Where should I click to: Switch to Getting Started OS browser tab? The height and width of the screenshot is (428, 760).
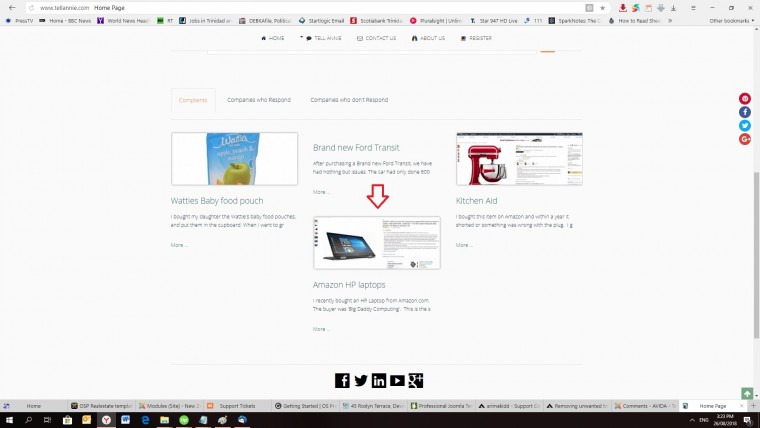(305, 406)
